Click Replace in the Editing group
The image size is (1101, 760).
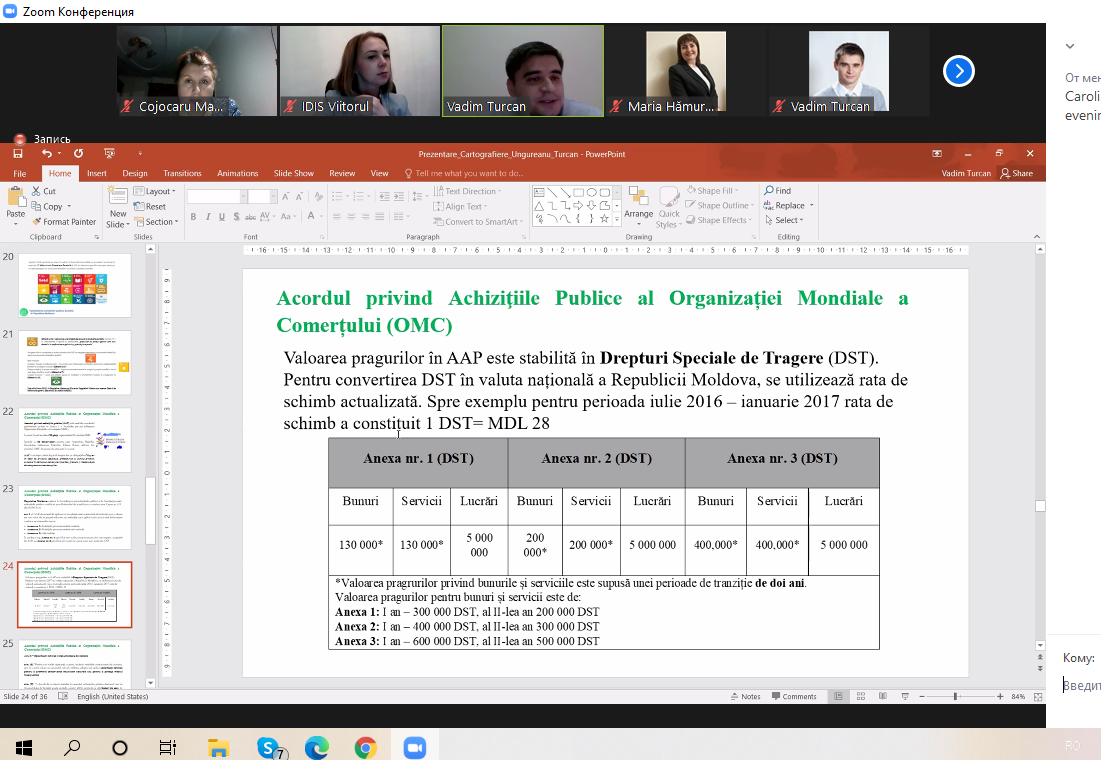pos(789,206)
